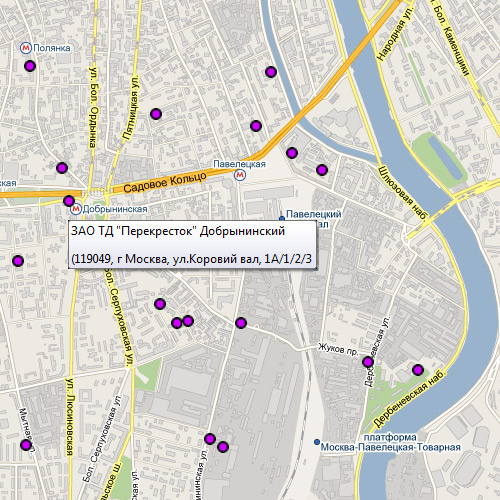
Task: Click the ул. Бол. Ордынка label
Action: click(93, 108)
